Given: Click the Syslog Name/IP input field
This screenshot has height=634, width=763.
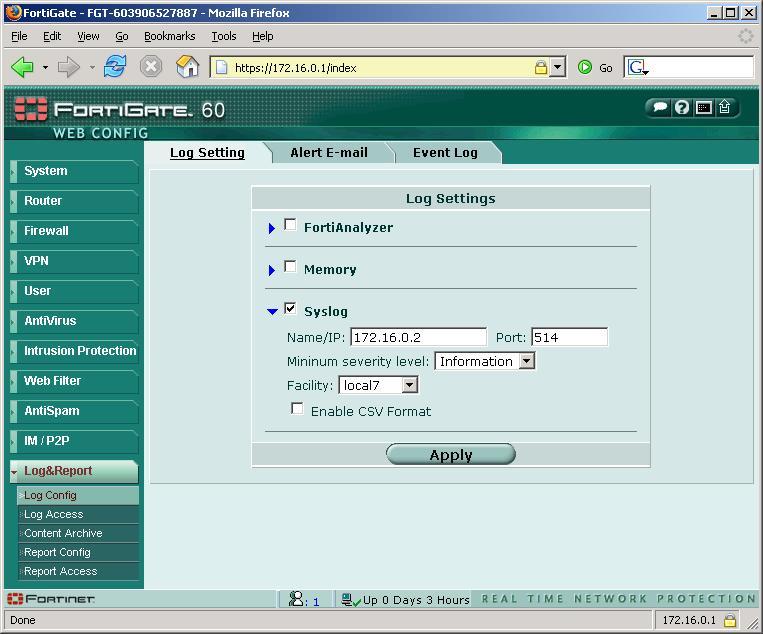Looking at the screenshot, I should point(418,337).
